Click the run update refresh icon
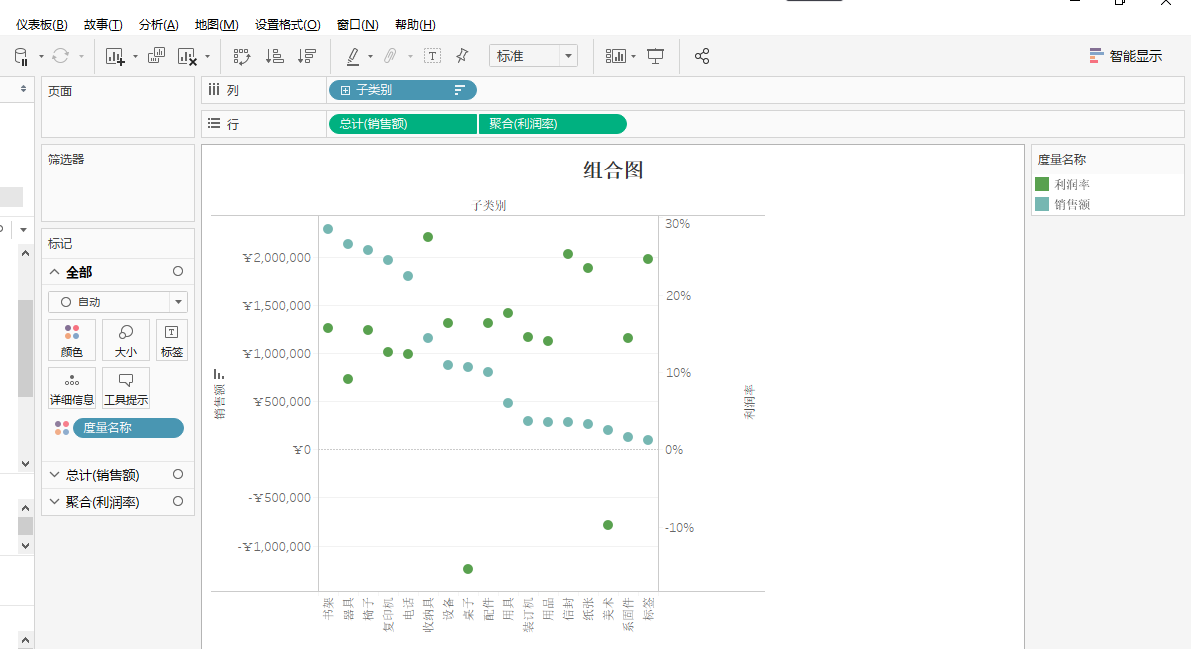 point(61,56)
